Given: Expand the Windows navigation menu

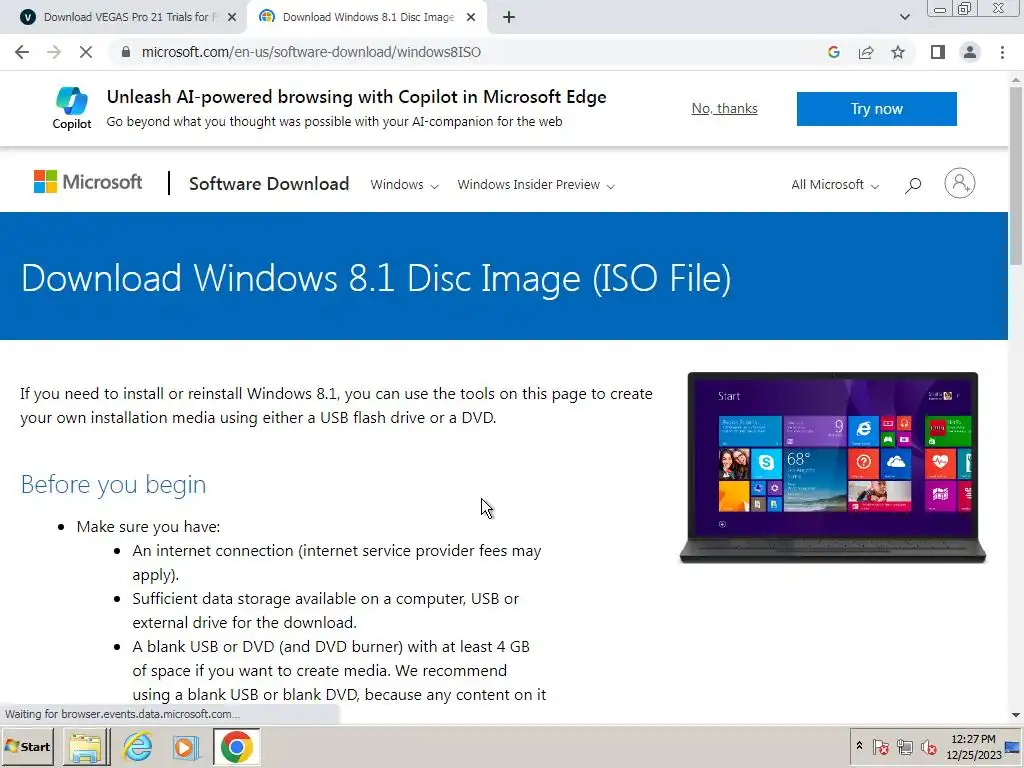Looking at the screenshot, I should coord(404,185).
